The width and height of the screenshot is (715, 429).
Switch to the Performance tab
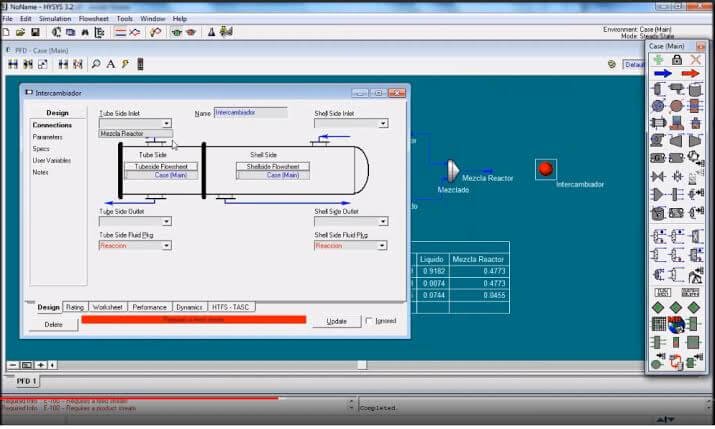150,307
